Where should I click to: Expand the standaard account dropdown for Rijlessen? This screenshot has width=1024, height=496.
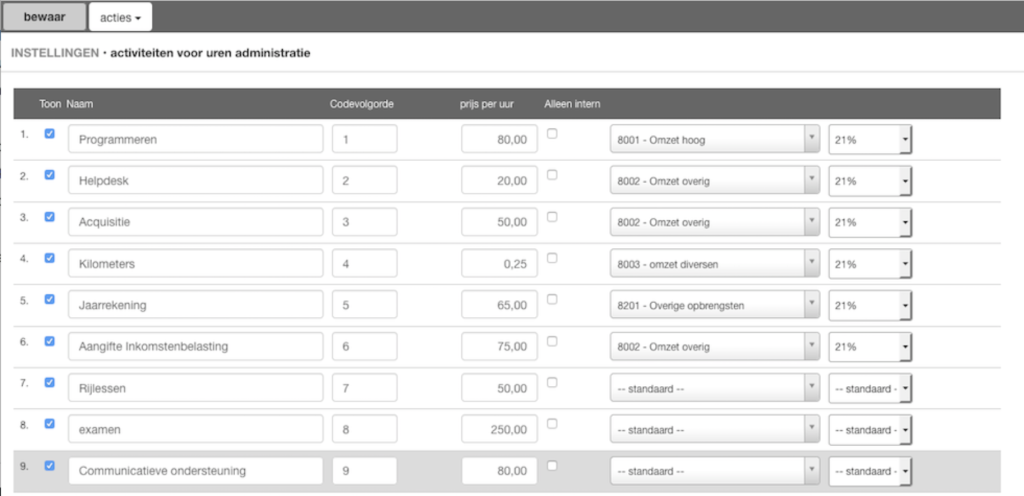[x=715, y=388]
